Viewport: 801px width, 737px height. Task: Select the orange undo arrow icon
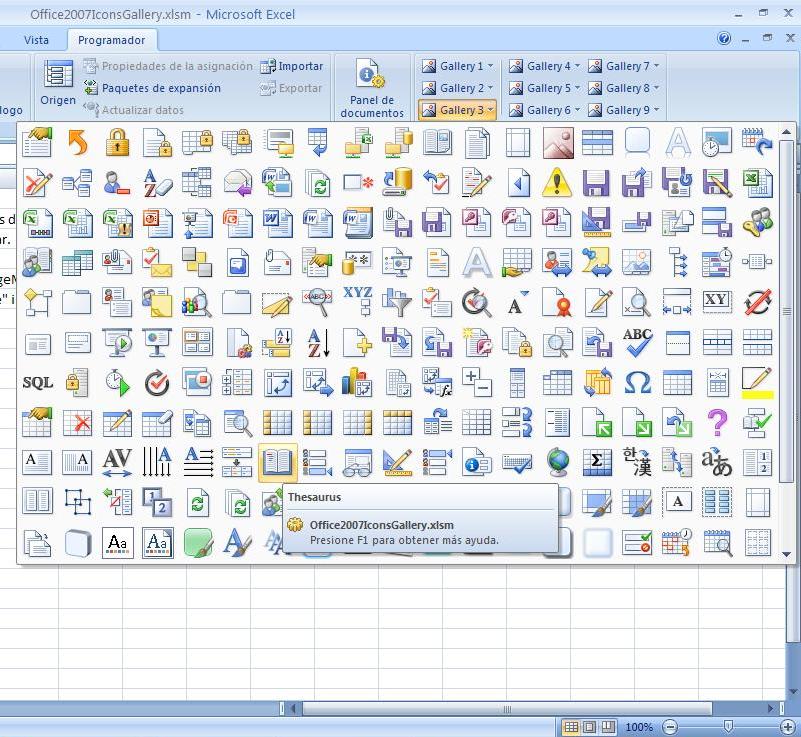[77, 143]
